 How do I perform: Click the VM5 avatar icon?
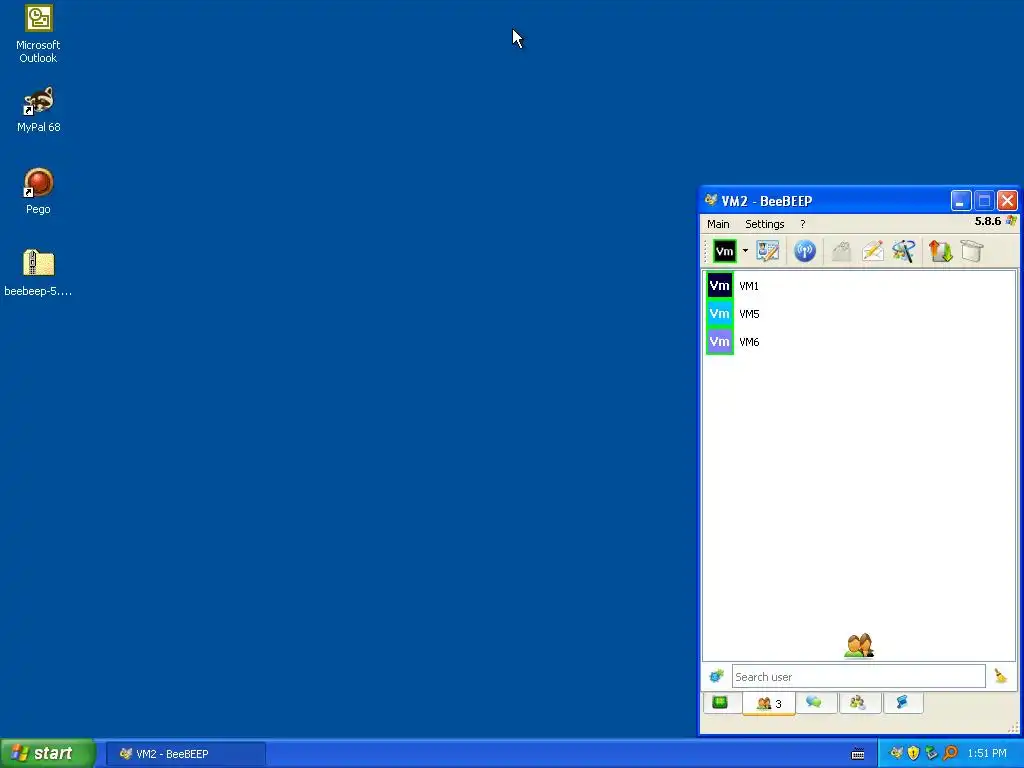pyautogui.click(x=720, y=314)
